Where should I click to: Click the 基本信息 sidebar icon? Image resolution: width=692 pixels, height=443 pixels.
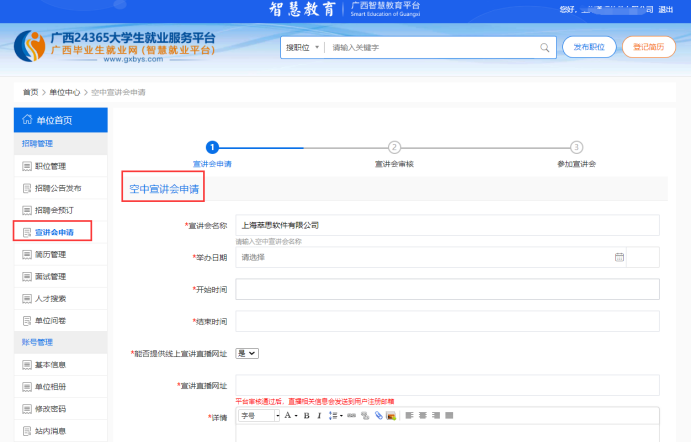coord(27,365)
